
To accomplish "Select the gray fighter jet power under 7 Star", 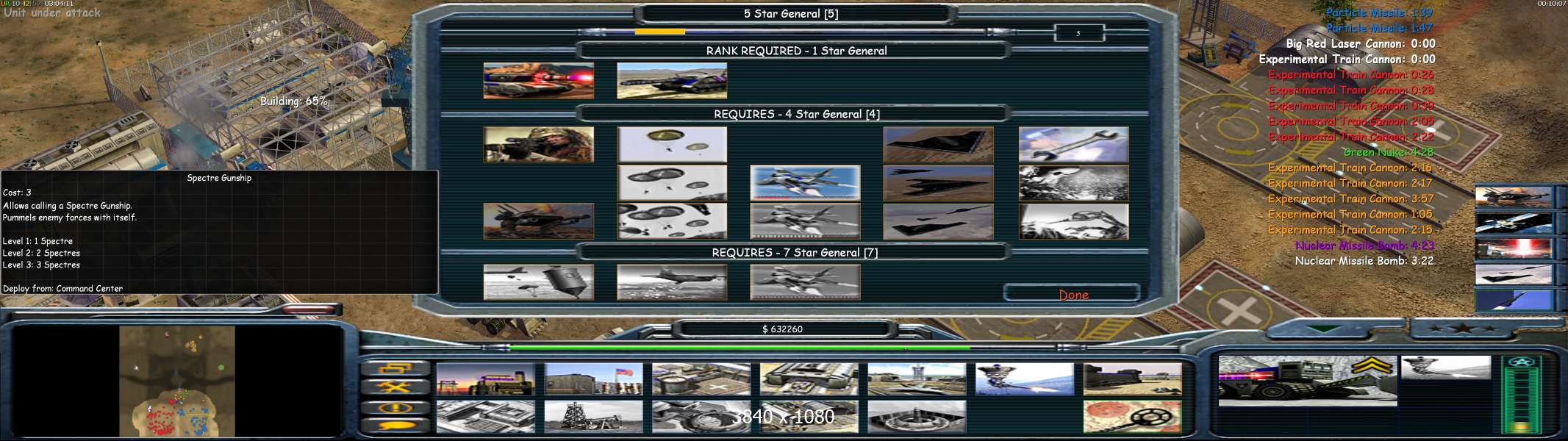I will pyautogui.click(x=805, y=282).
